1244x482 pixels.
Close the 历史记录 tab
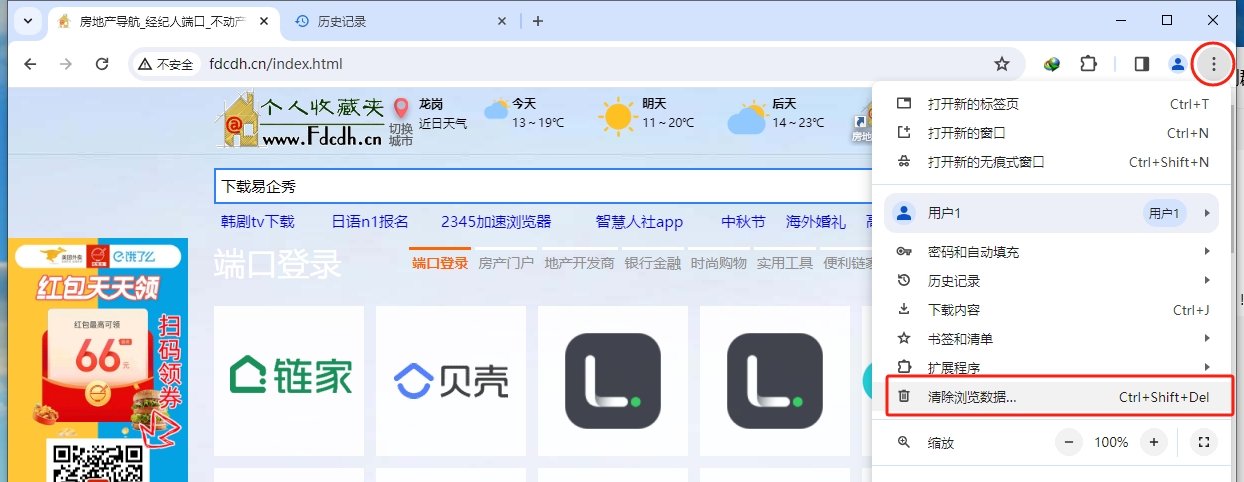(502, 21)
